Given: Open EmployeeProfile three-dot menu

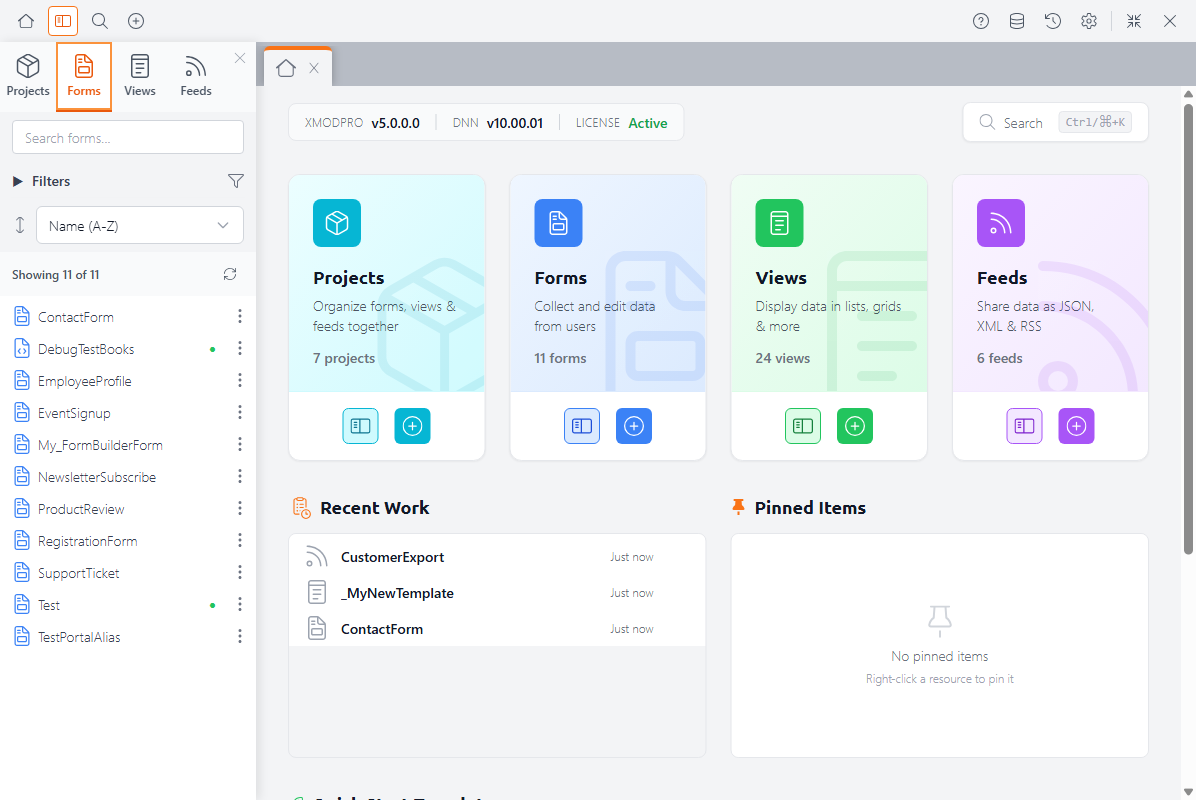Looking at the screenshot, I should tap(240, 381).
